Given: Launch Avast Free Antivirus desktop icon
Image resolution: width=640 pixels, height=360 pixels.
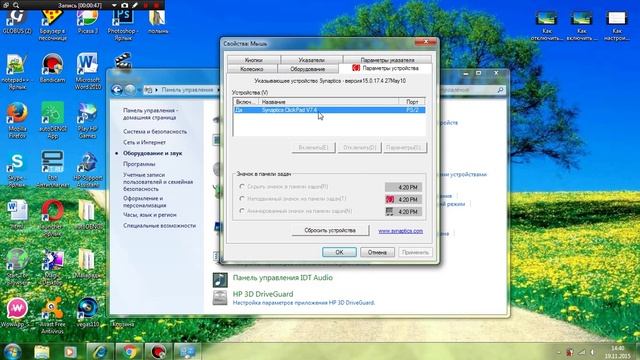Looking at the screenshot, I should 52,315.
